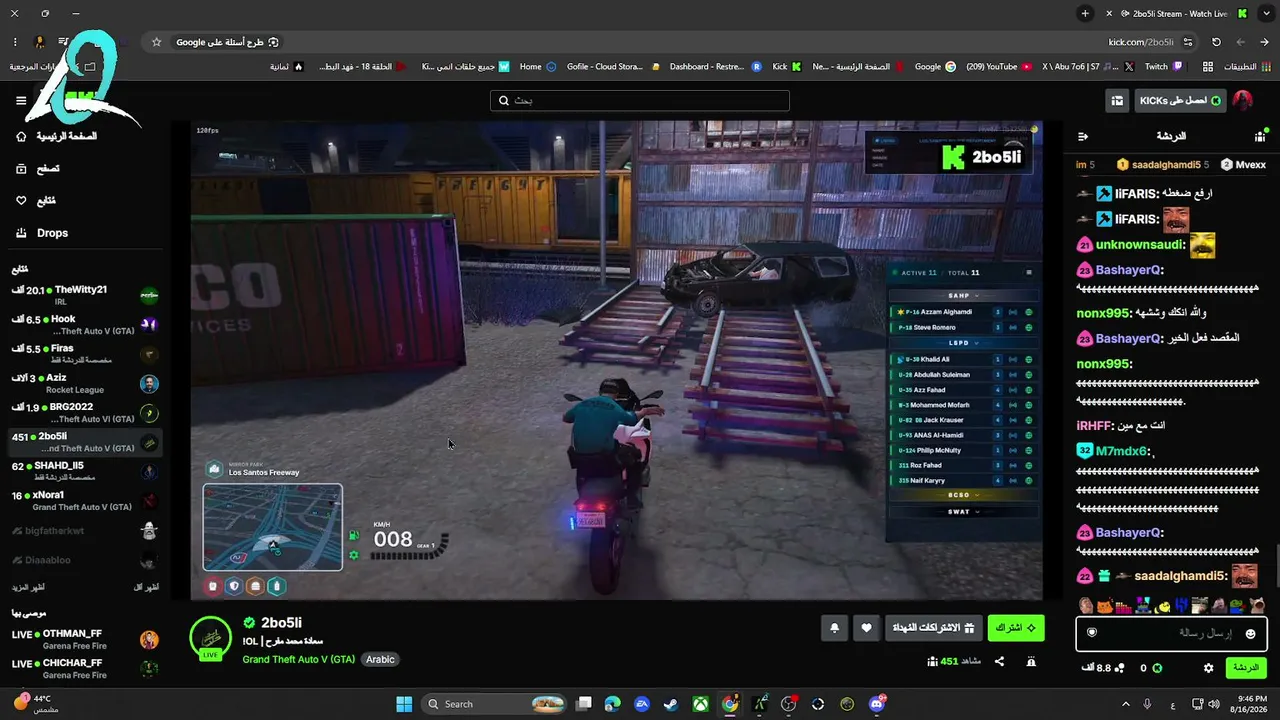Screen dimensions: 1280x720
Task: Open the panel icon beside the KICKs button
Action: pyautogui.click(x=1117, y=100)
